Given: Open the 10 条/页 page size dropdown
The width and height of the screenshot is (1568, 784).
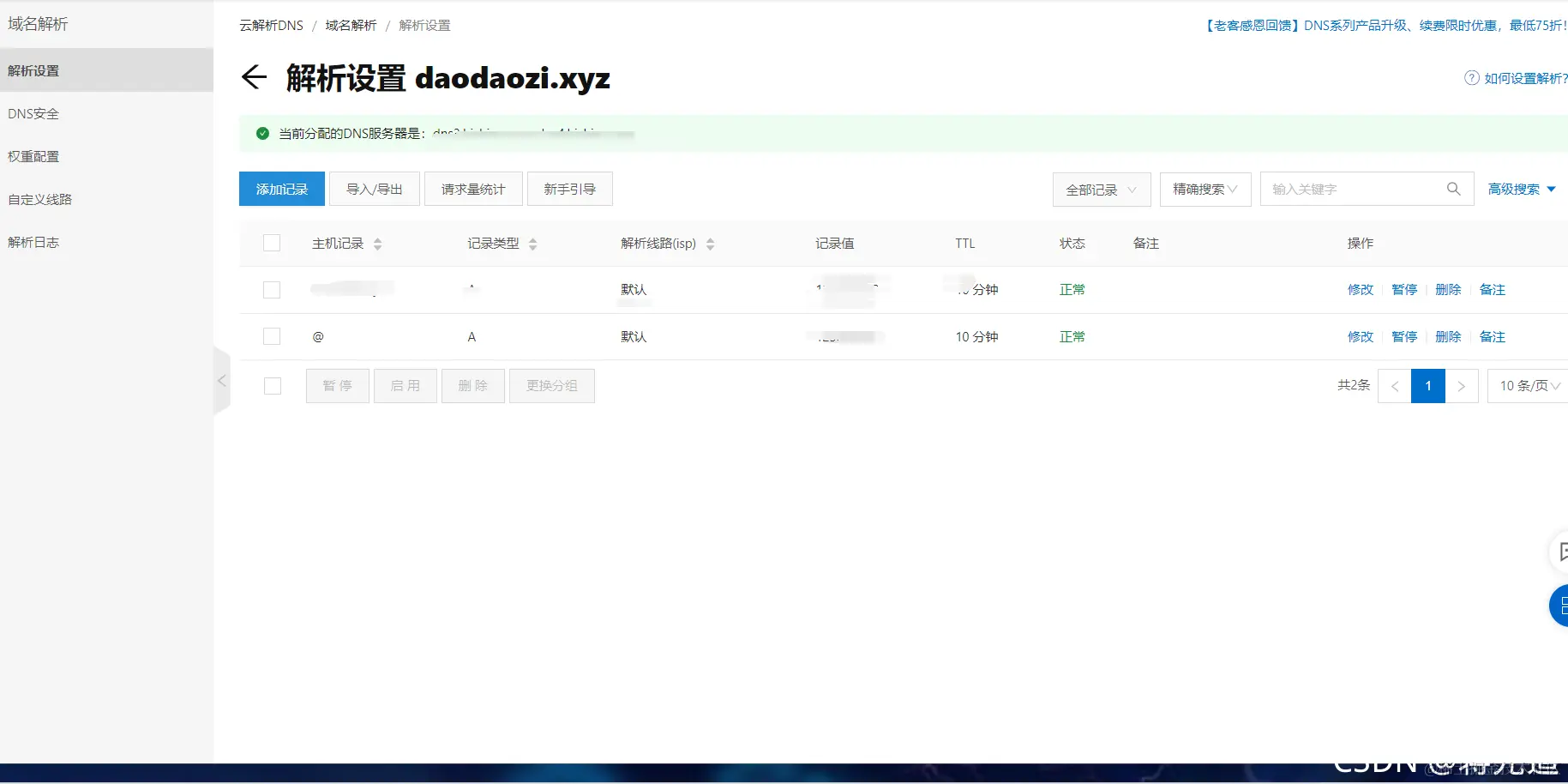Looking at the screenshot, I should pos(1529,386).
